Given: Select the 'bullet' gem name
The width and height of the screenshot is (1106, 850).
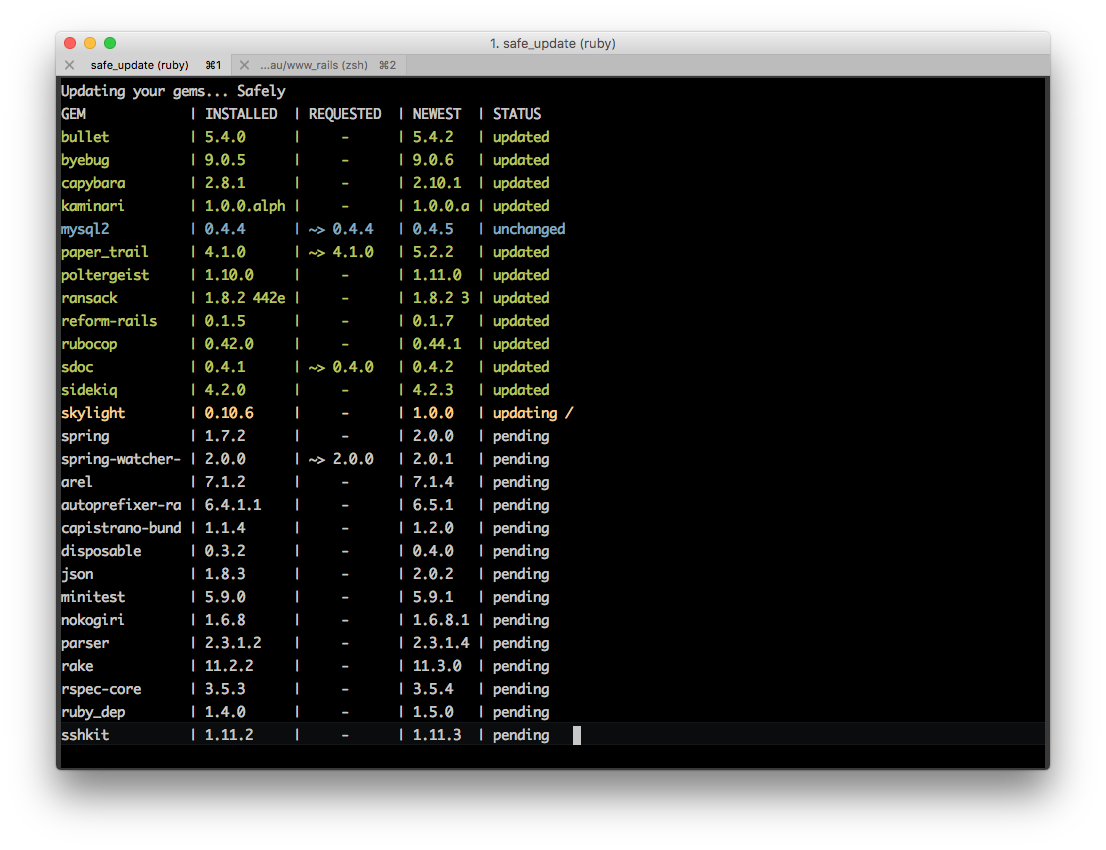Looking at the screenshot, I should pyautogui.click(x=85, y=137).
